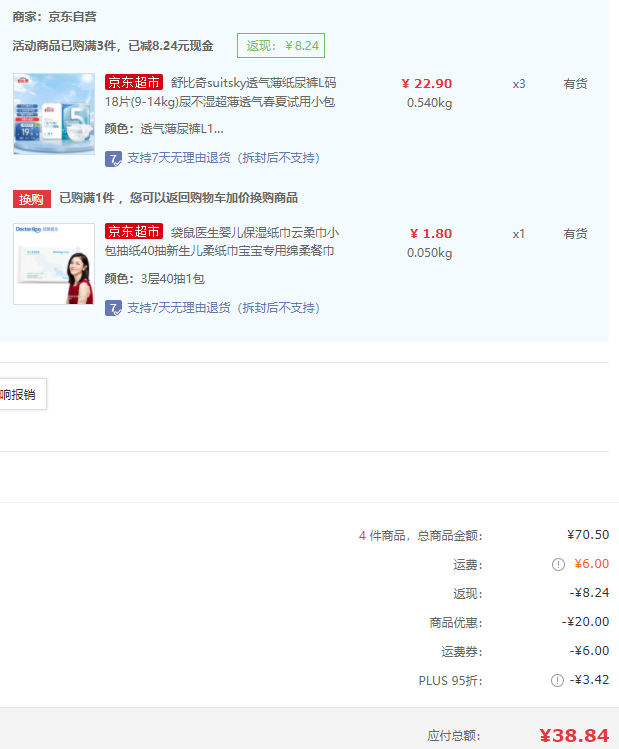
Task: Select the x3 quantity text
Action: click(x=519, y=84)
